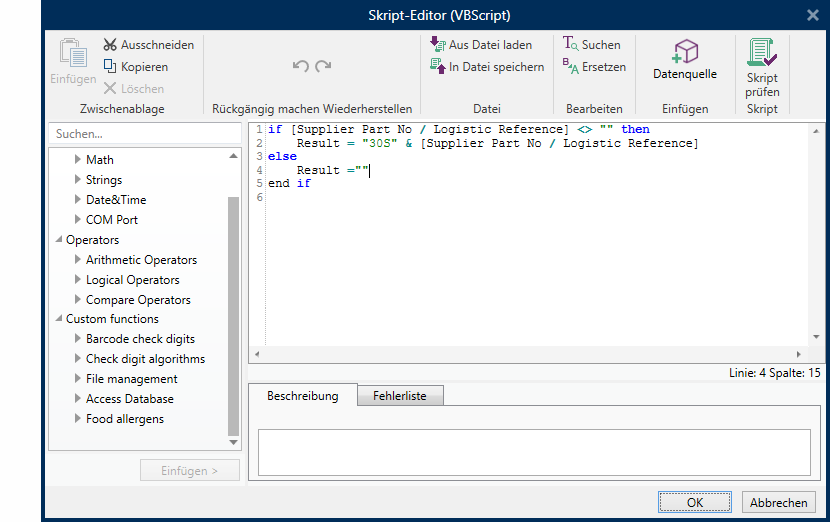Image resolution: width=830 pixels, height=522 pixels.
Task: Cut selection with Ausschneiden
Action: click(x=149, y=45)
